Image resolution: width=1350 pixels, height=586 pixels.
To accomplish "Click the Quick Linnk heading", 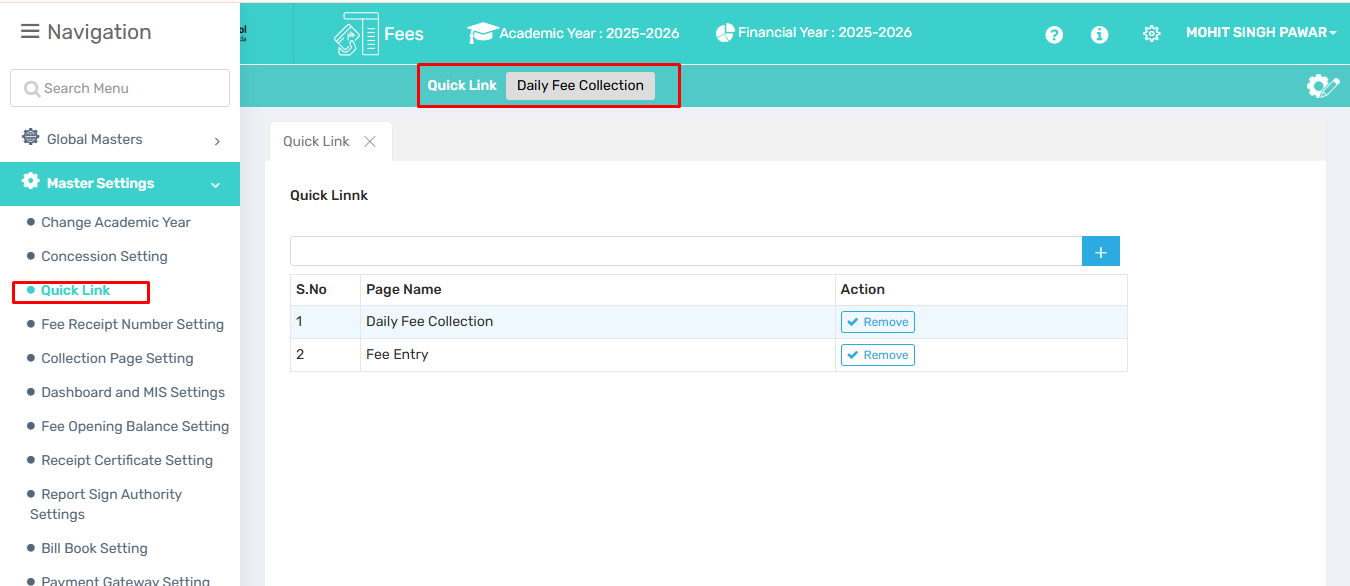I will [329, 196].
